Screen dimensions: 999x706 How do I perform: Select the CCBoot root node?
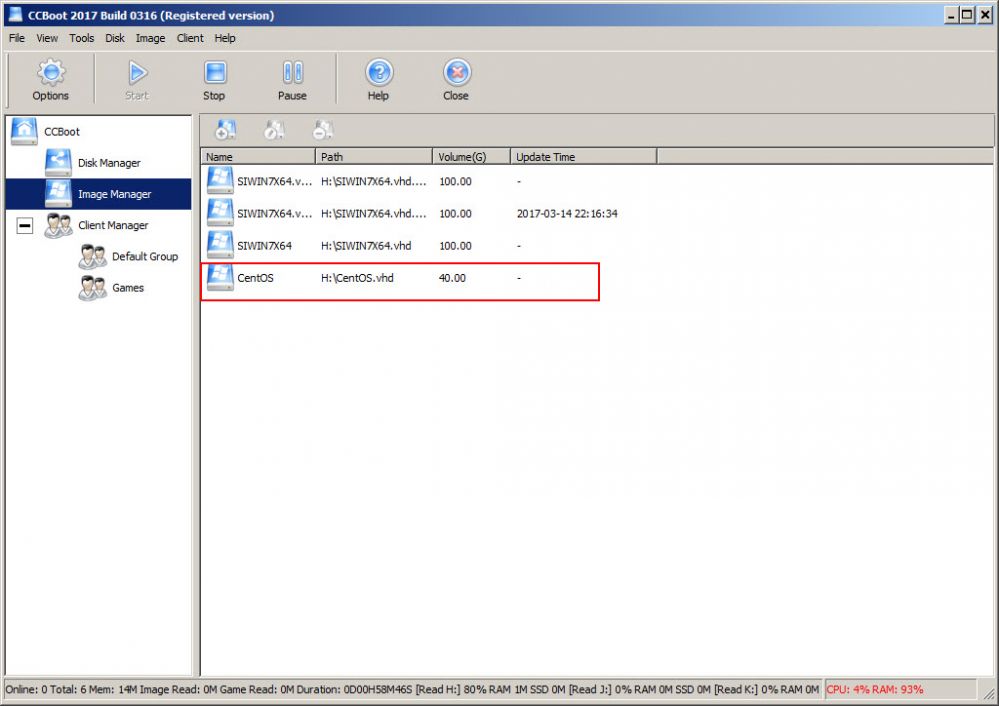pos(62,132)
